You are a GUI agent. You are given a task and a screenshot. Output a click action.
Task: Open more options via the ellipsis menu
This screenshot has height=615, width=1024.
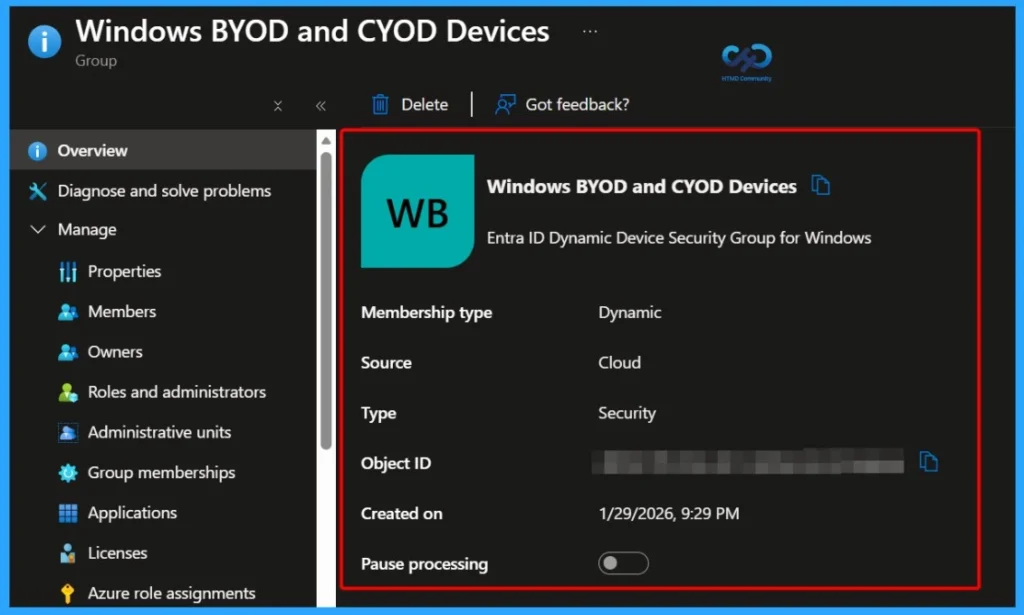589,30
